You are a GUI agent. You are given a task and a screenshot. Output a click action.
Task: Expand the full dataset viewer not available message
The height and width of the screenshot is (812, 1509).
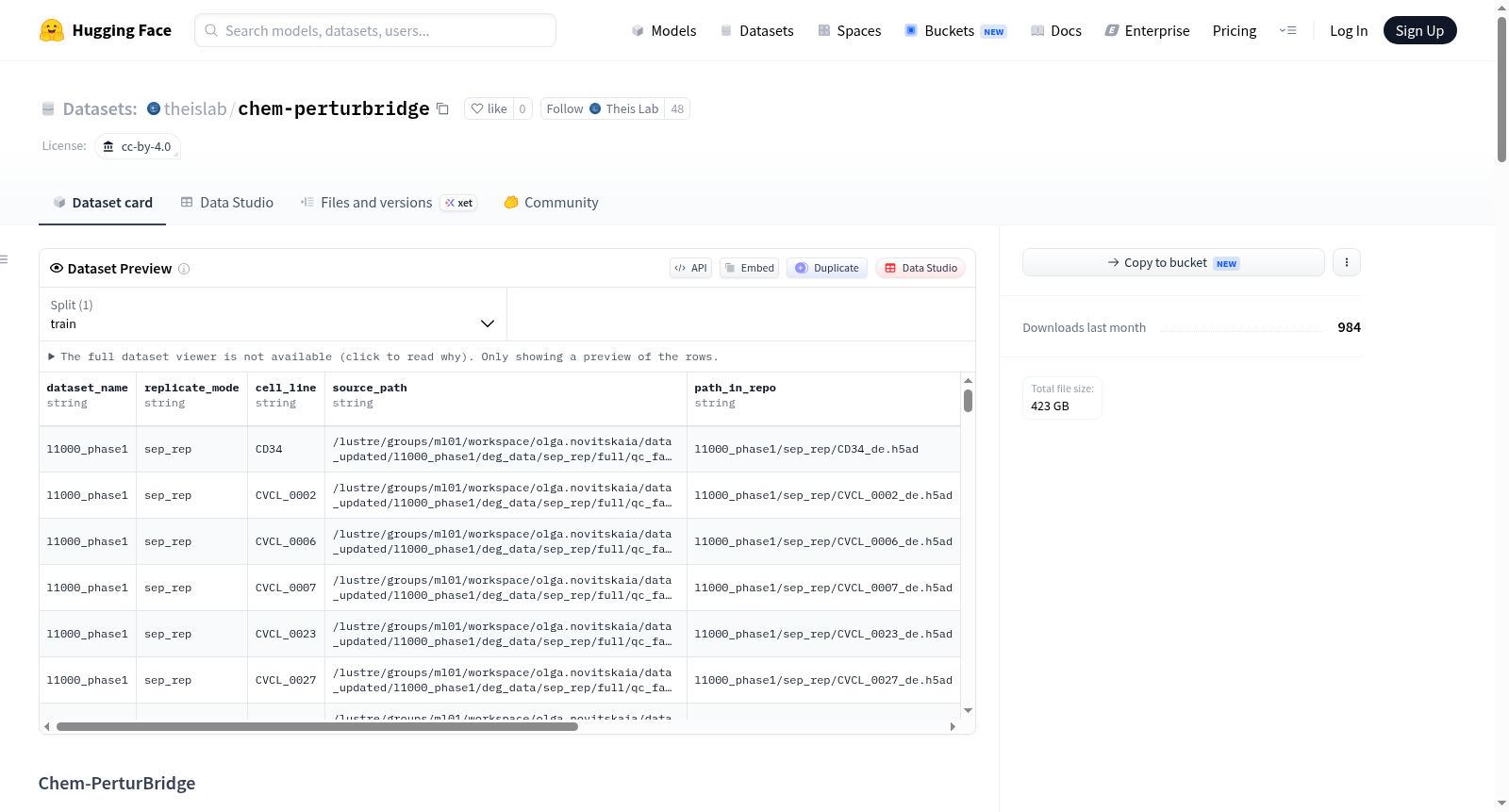coord(383,356)
